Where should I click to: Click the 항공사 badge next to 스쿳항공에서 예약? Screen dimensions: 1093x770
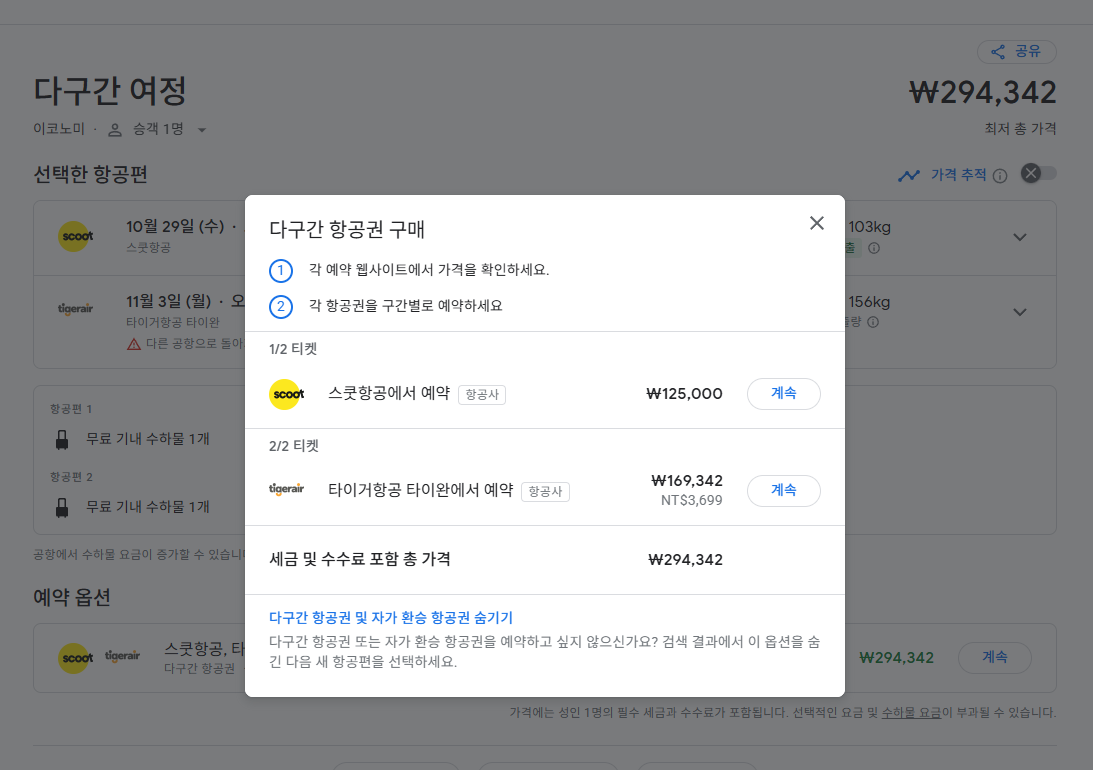tap(482, 394)
